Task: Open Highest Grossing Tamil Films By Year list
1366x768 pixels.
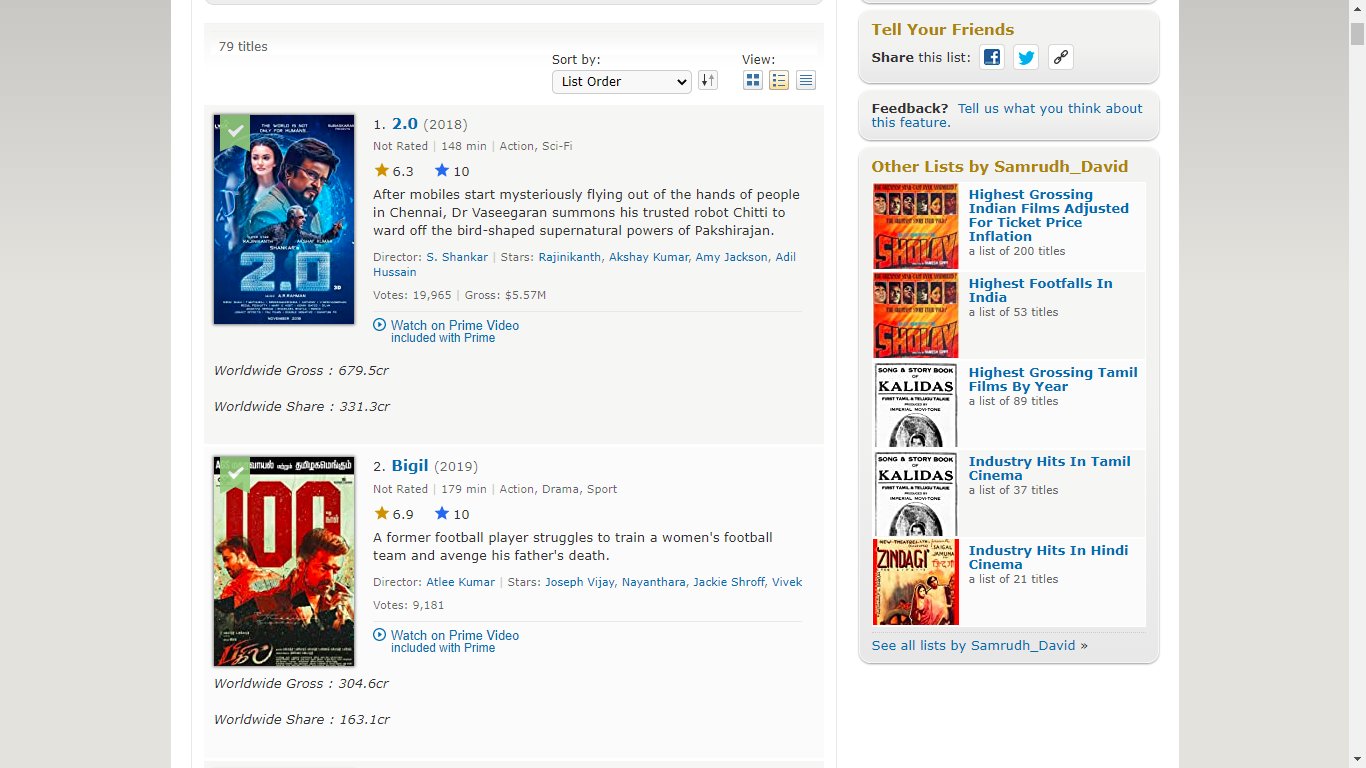Action: (1053, 379)
